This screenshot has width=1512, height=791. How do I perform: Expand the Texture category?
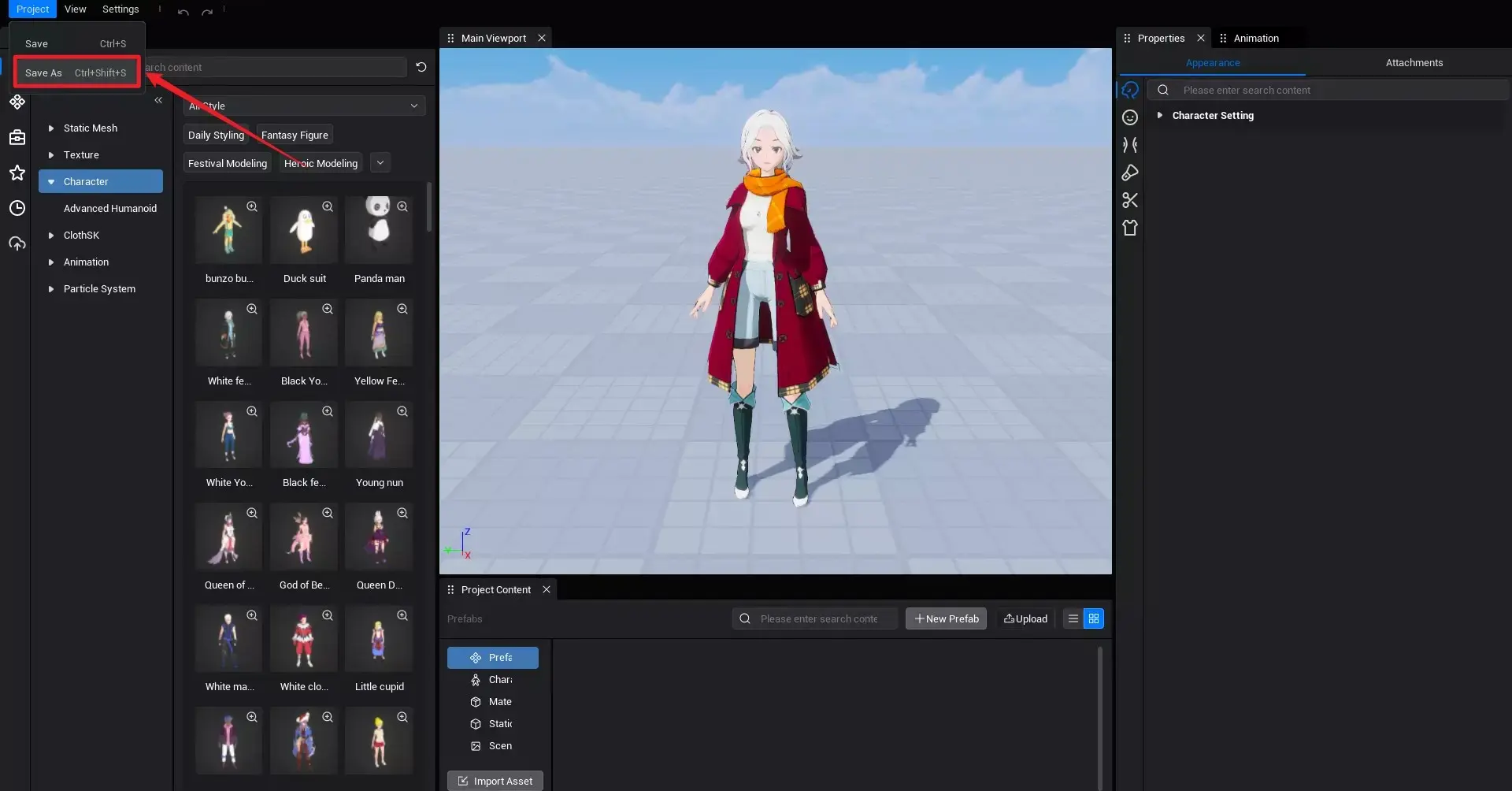(51, 155)
